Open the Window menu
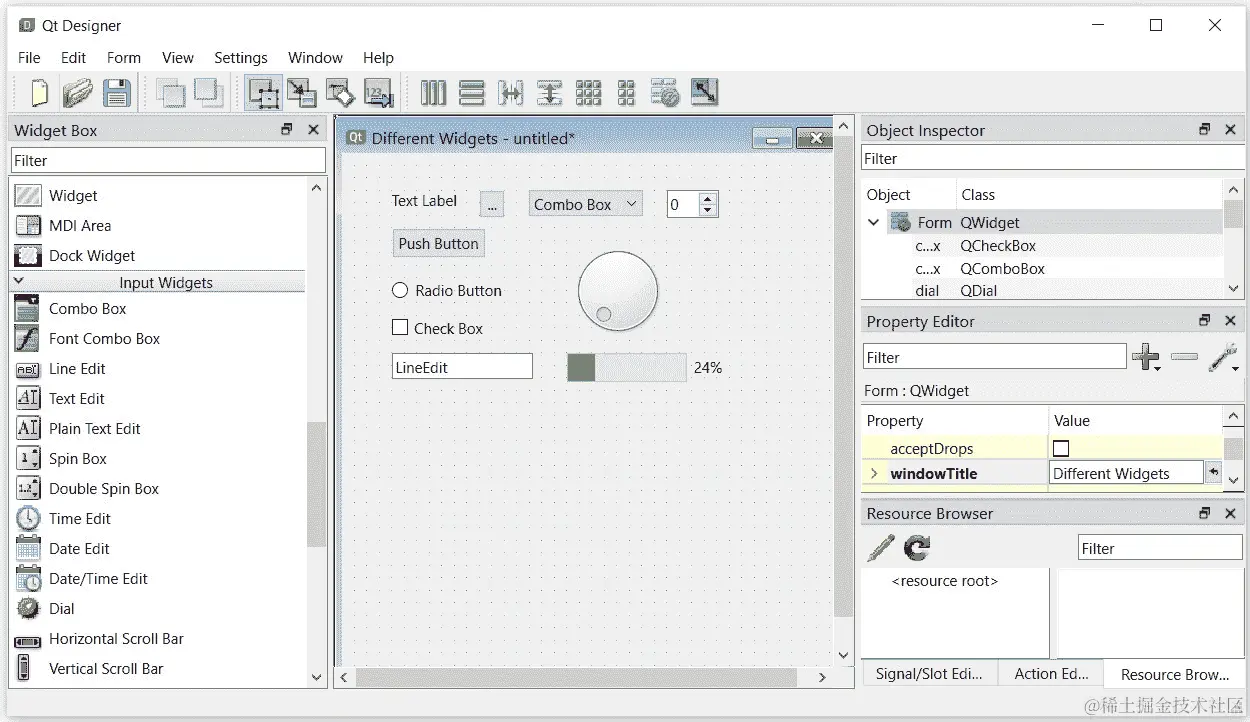The width and height of the screenshot is (1250, 722). pyautogui.click(x=315, y=57)
